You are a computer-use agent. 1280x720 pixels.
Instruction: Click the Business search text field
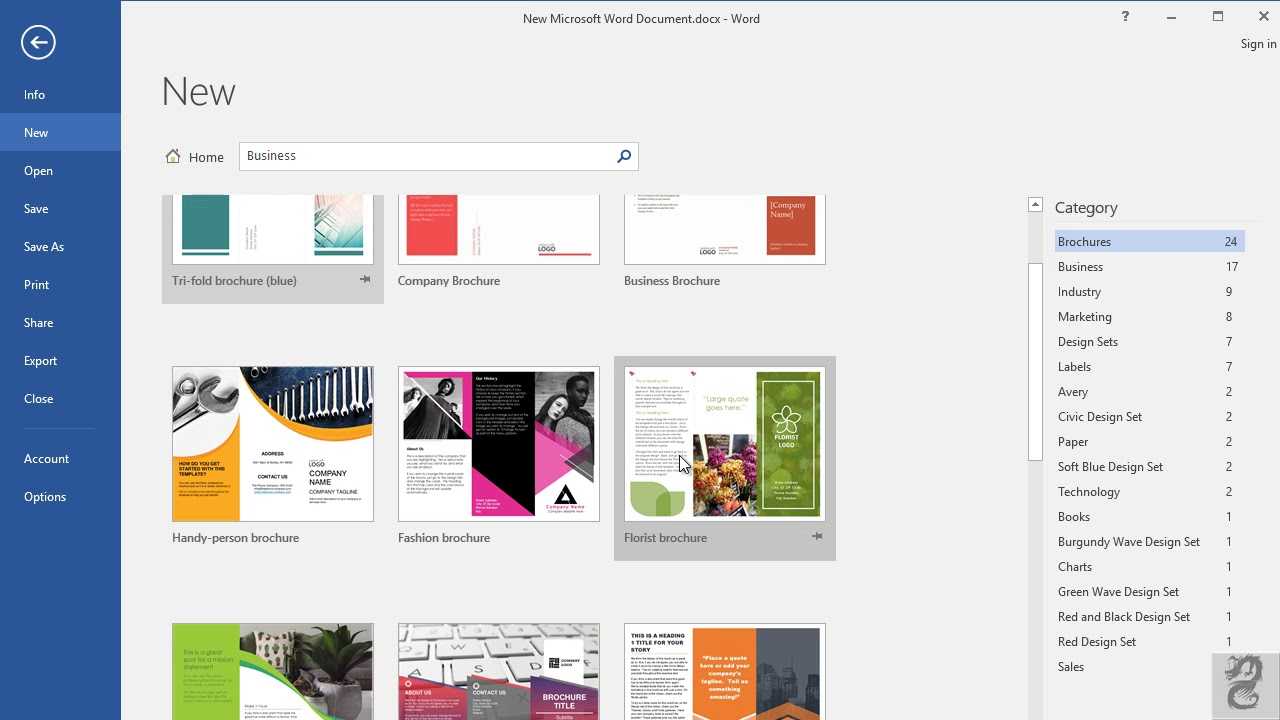pyautogui.click(x=425, y=156)
